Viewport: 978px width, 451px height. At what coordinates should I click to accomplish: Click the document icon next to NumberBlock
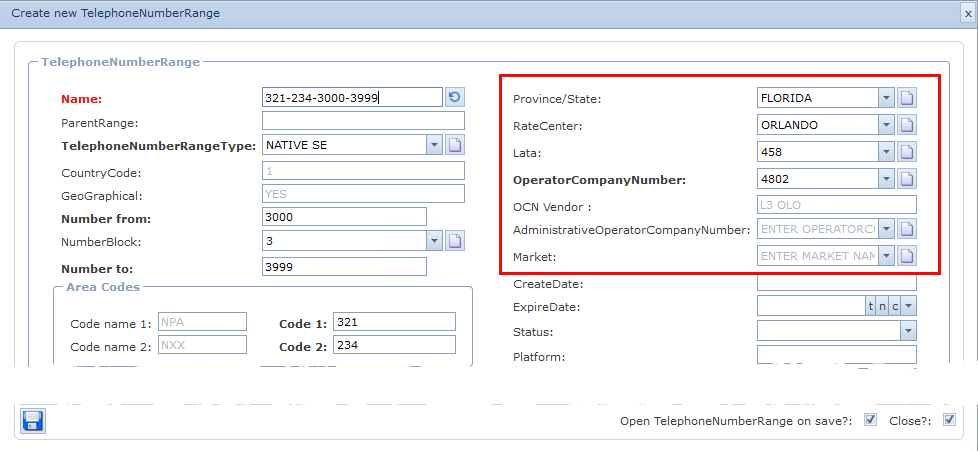coord(455,241)
